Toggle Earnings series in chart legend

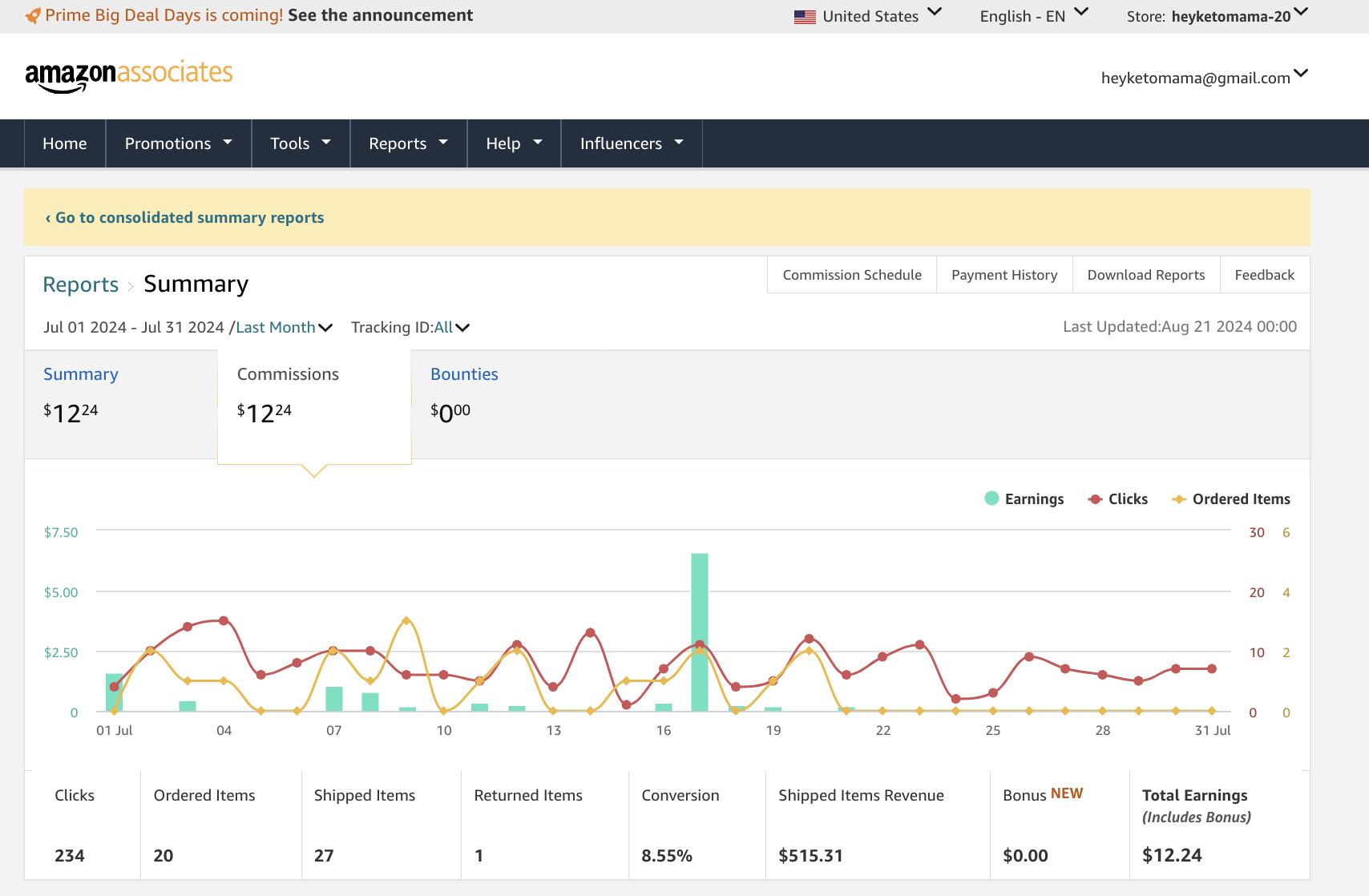[1024, 498]
